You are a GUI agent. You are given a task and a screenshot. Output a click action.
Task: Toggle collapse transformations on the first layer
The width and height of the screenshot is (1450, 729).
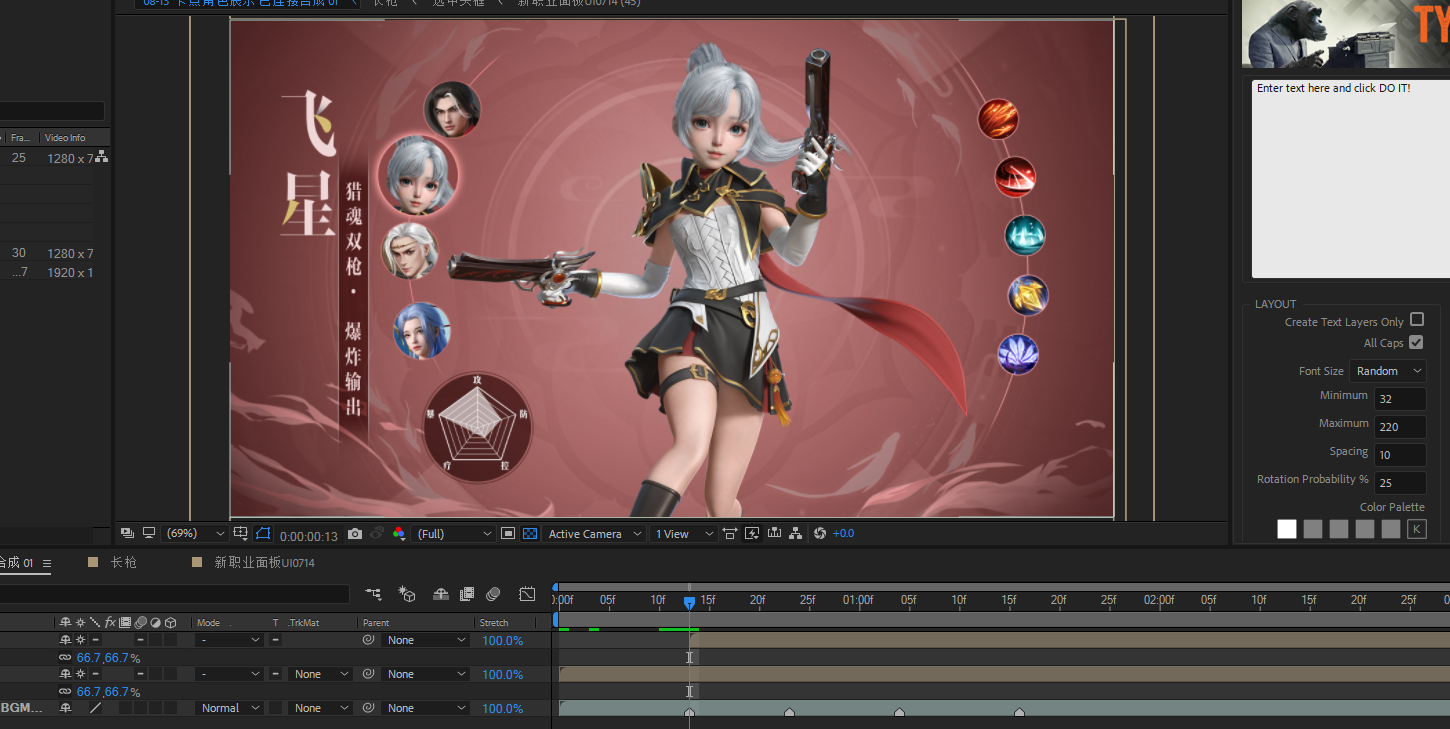point(80,640)
